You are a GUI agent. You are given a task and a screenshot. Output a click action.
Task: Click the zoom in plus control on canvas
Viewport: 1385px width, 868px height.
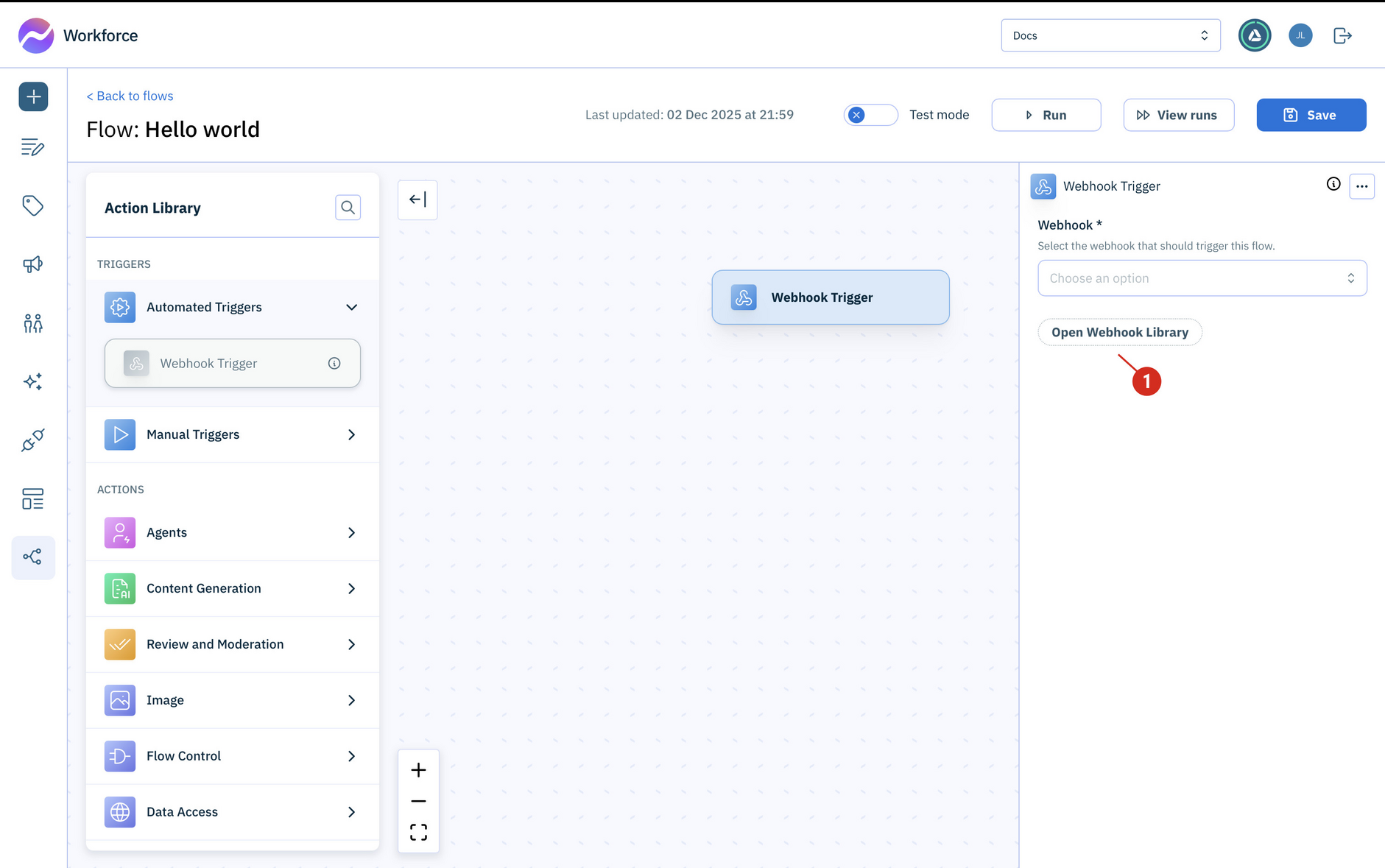(418, 769)
